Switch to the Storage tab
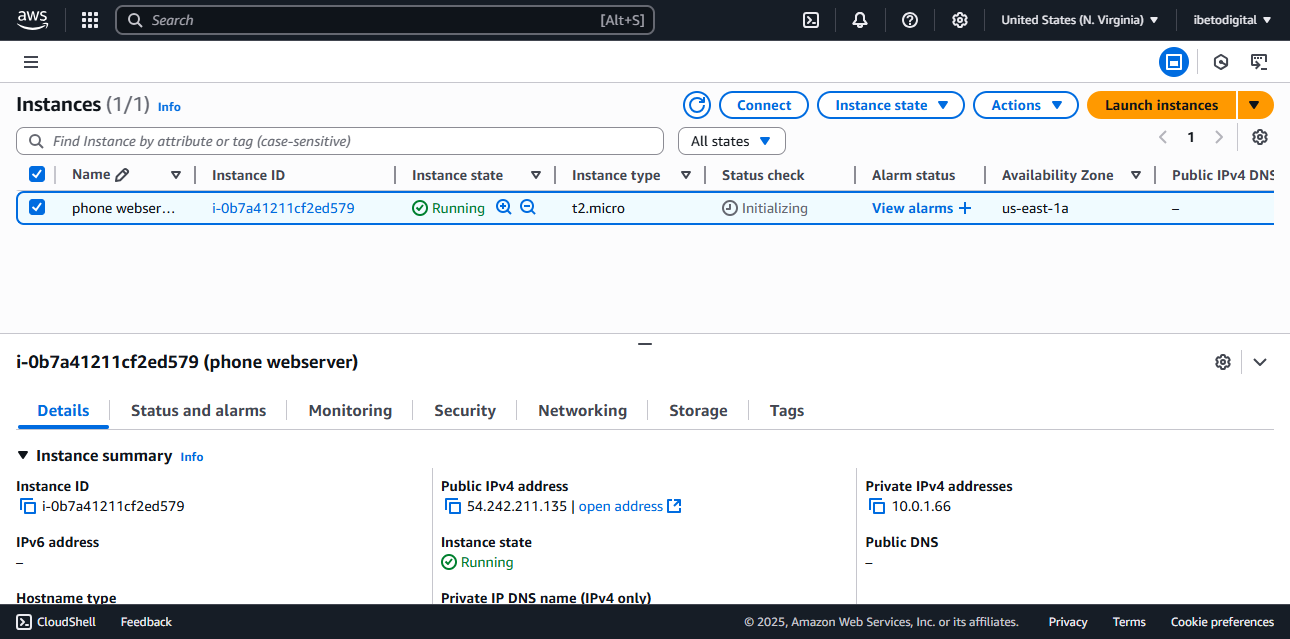Screen dimensions: 1290x639 [698, 410]
